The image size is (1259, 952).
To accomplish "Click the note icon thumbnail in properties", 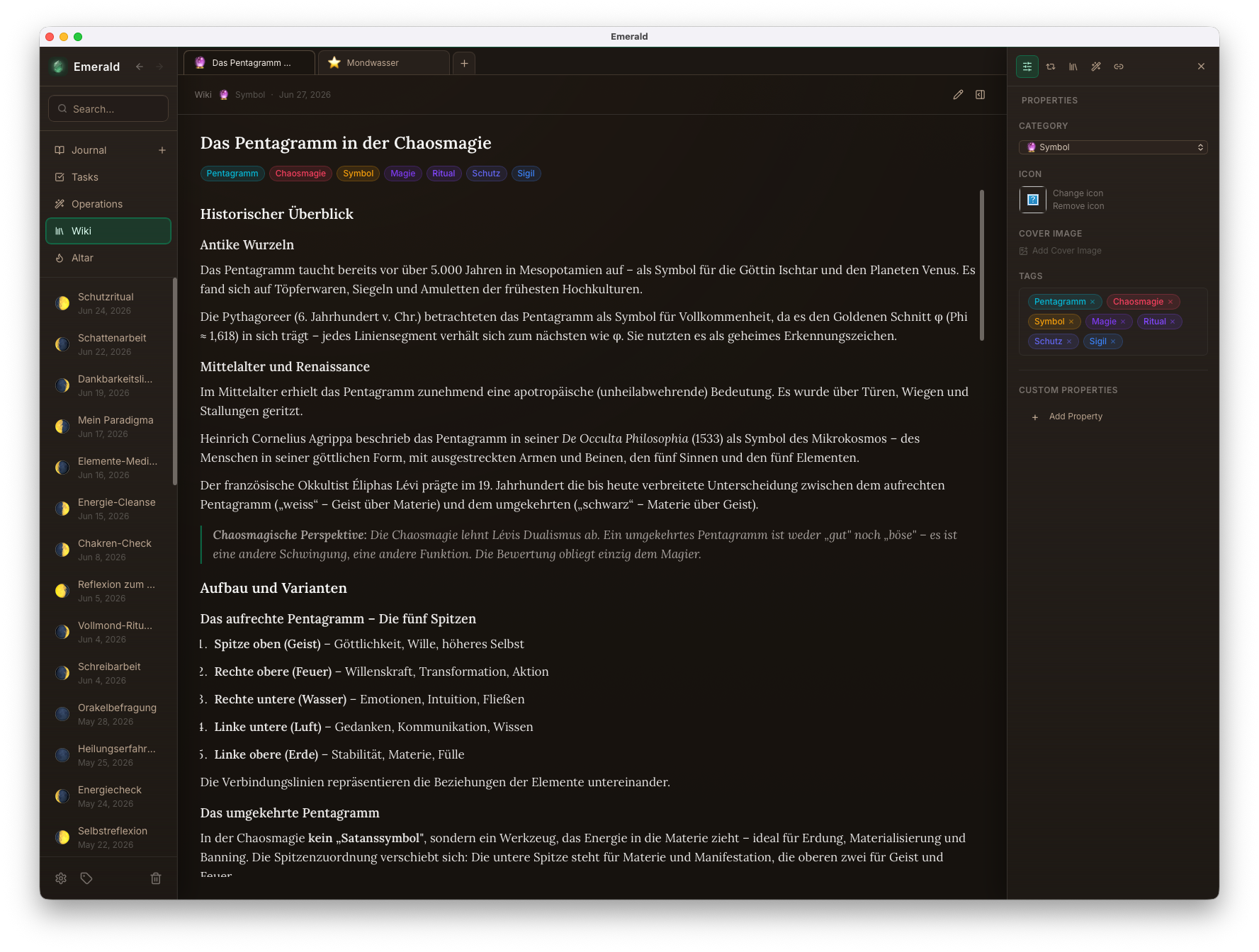I will point(1032,200).
